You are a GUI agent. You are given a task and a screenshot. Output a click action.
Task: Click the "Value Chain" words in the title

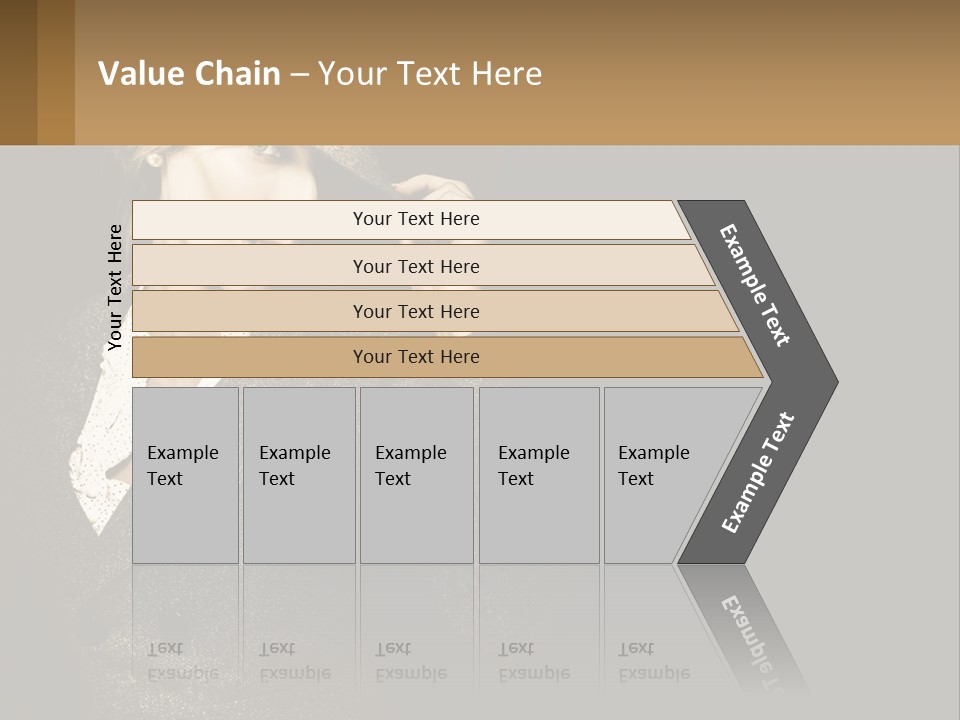pos(189,73)
